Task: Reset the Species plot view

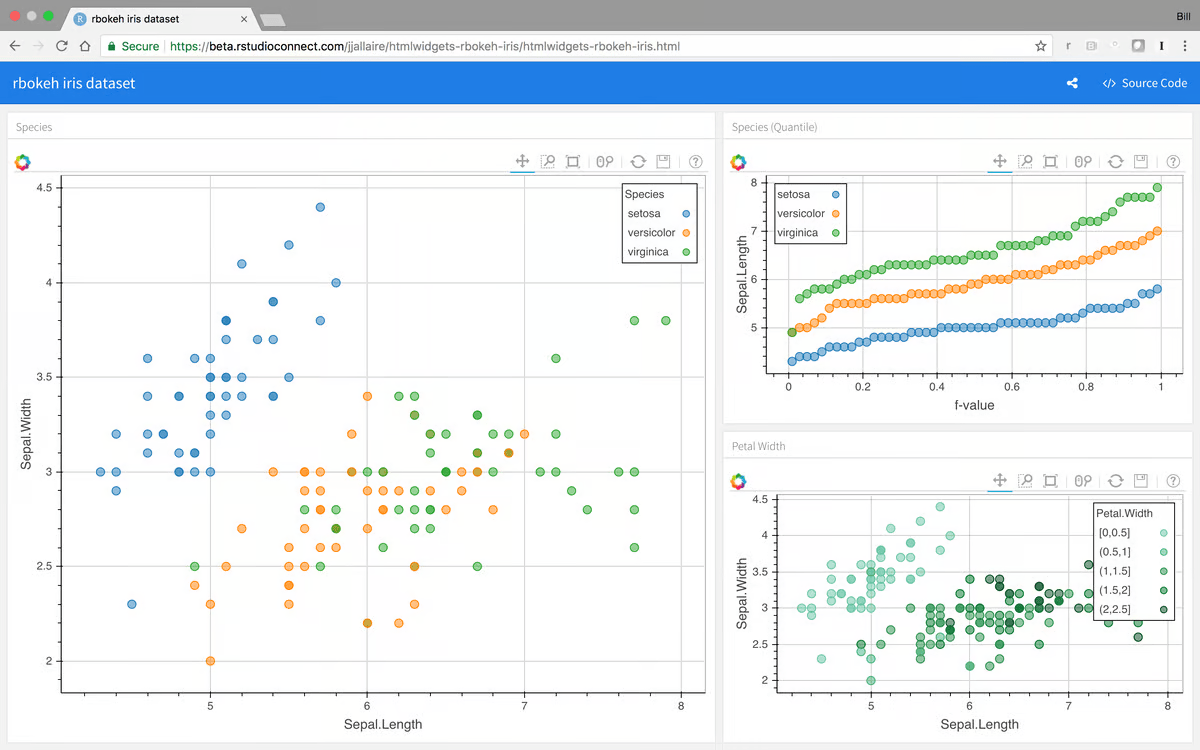Action: pos(636,161)
